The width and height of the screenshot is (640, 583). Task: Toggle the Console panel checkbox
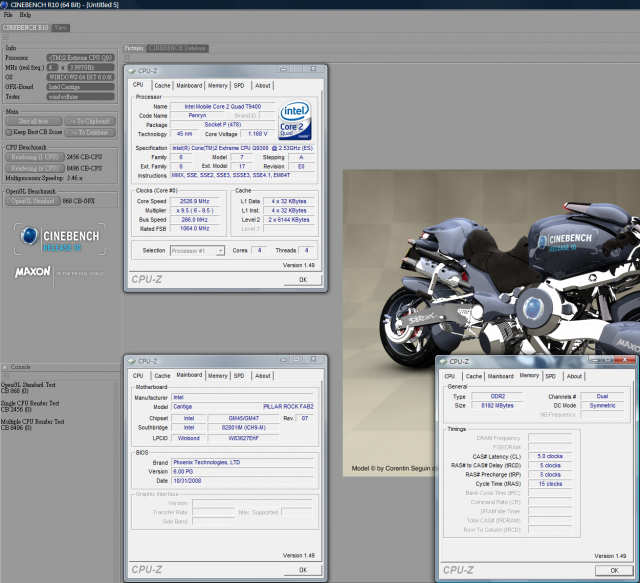pos(5,367)
